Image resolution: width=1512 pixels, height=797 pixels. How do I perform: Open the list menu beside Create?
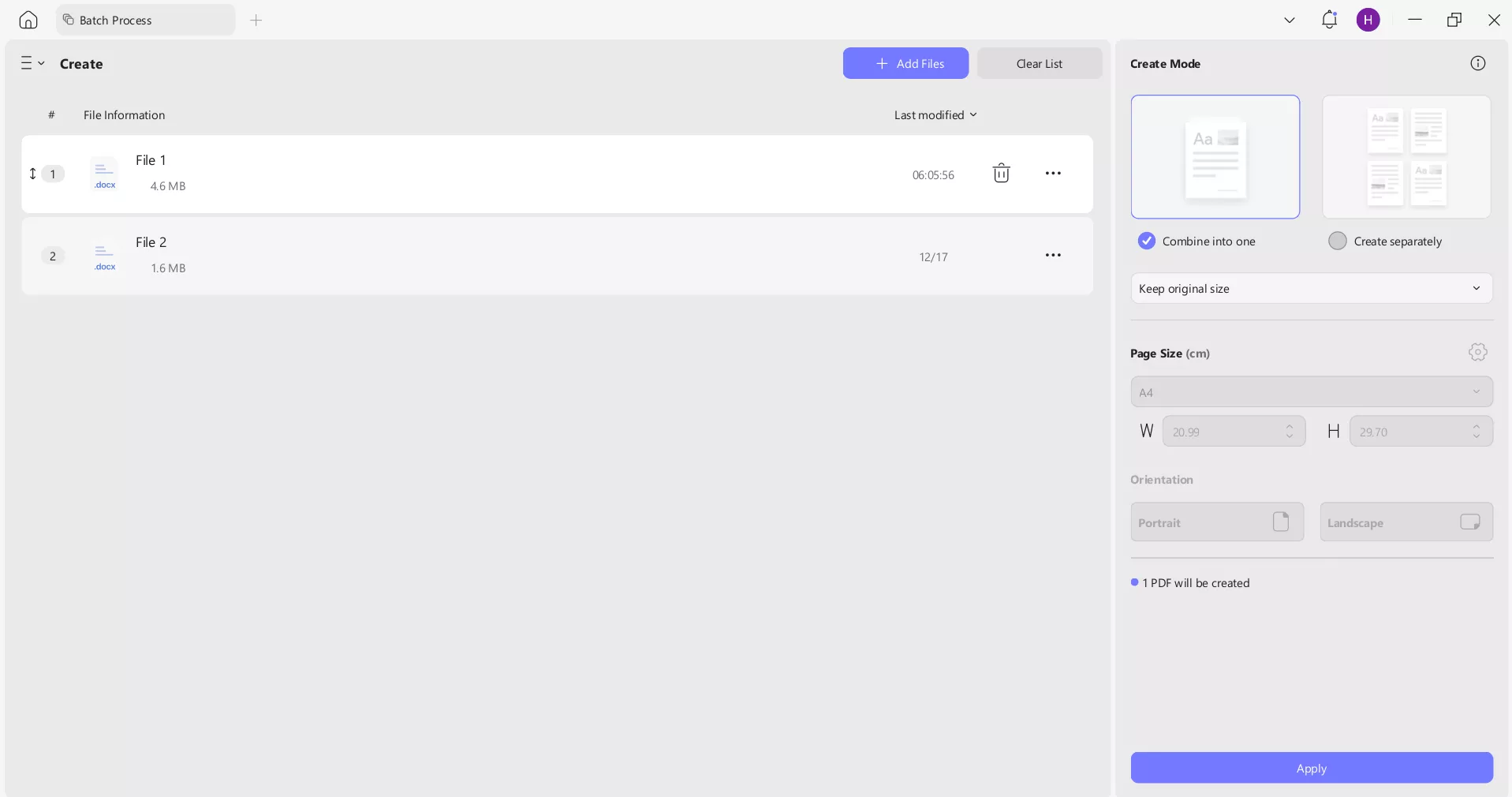point(32,63)
